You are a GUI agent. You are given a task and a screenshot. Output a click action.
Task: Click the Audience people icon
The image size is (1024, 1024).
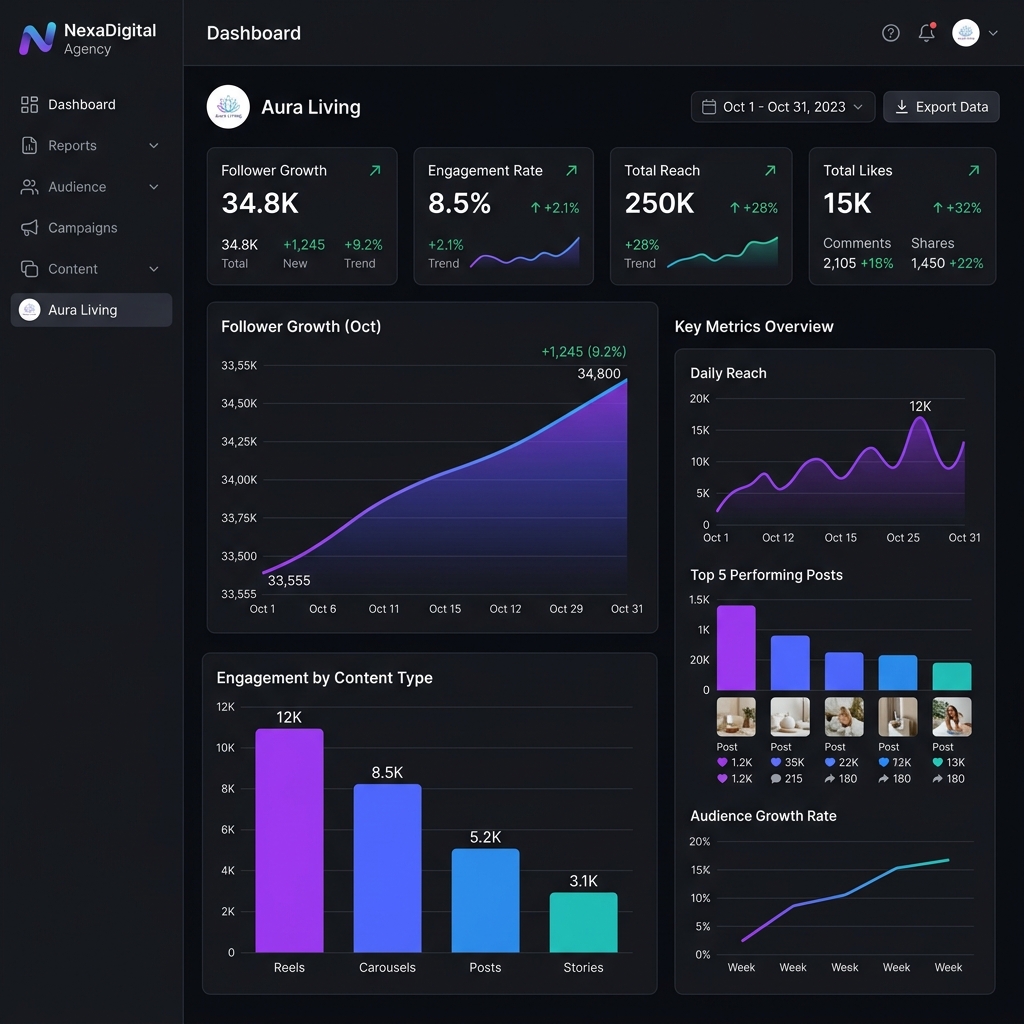[29, 187]
